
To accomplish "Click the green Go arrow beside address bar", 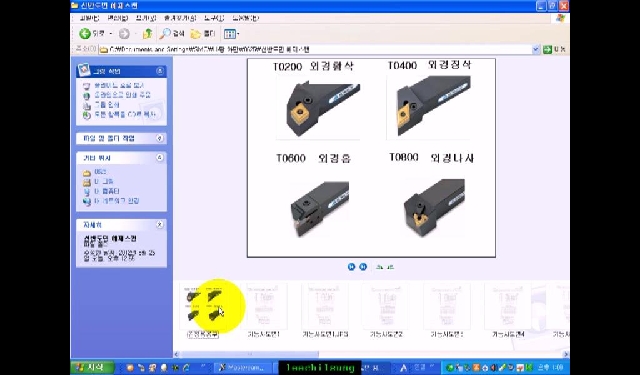I will click(547, 50).
